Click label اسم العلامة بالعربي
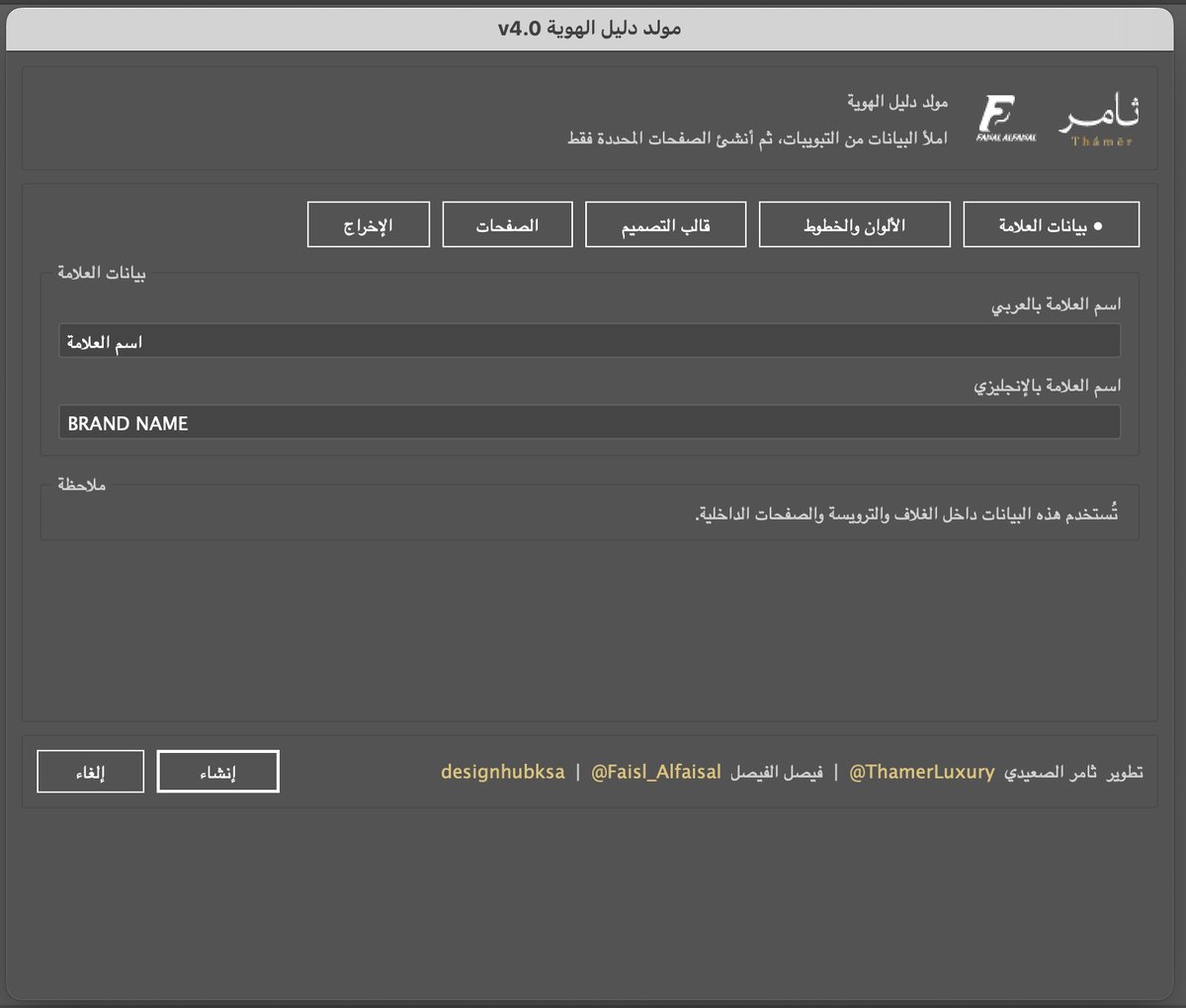Screen dimensions: 1186x1008 tap(1056, 305)
